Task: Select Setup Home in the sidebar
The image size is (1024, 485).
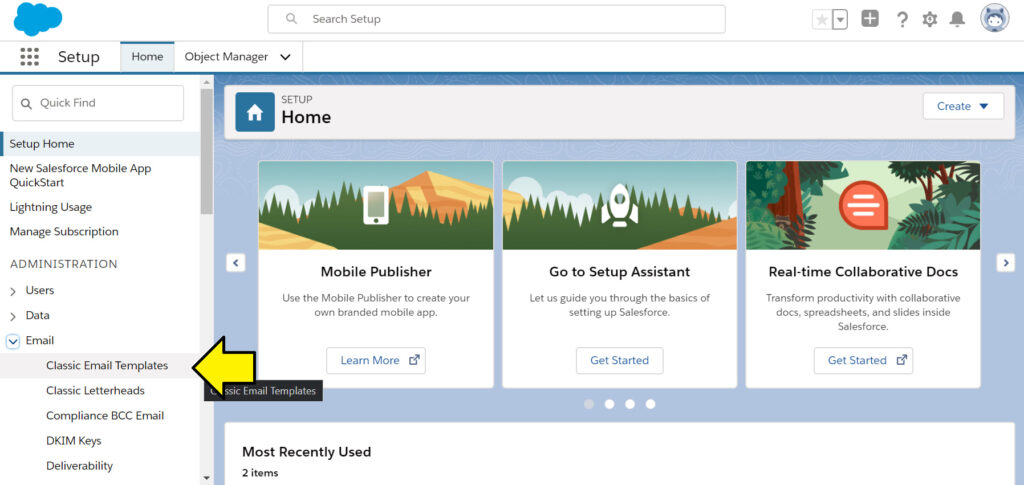Action: click(x=100, y=144)
